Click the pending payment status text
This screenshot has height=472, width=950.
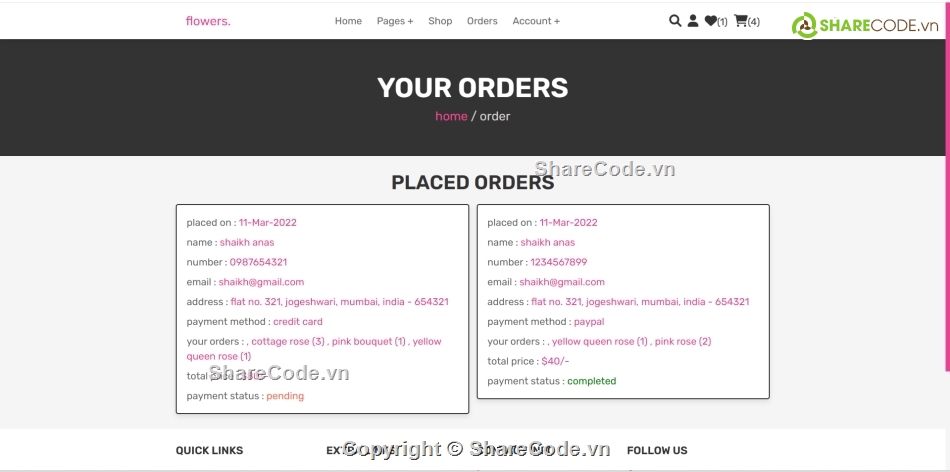[285, 396]
